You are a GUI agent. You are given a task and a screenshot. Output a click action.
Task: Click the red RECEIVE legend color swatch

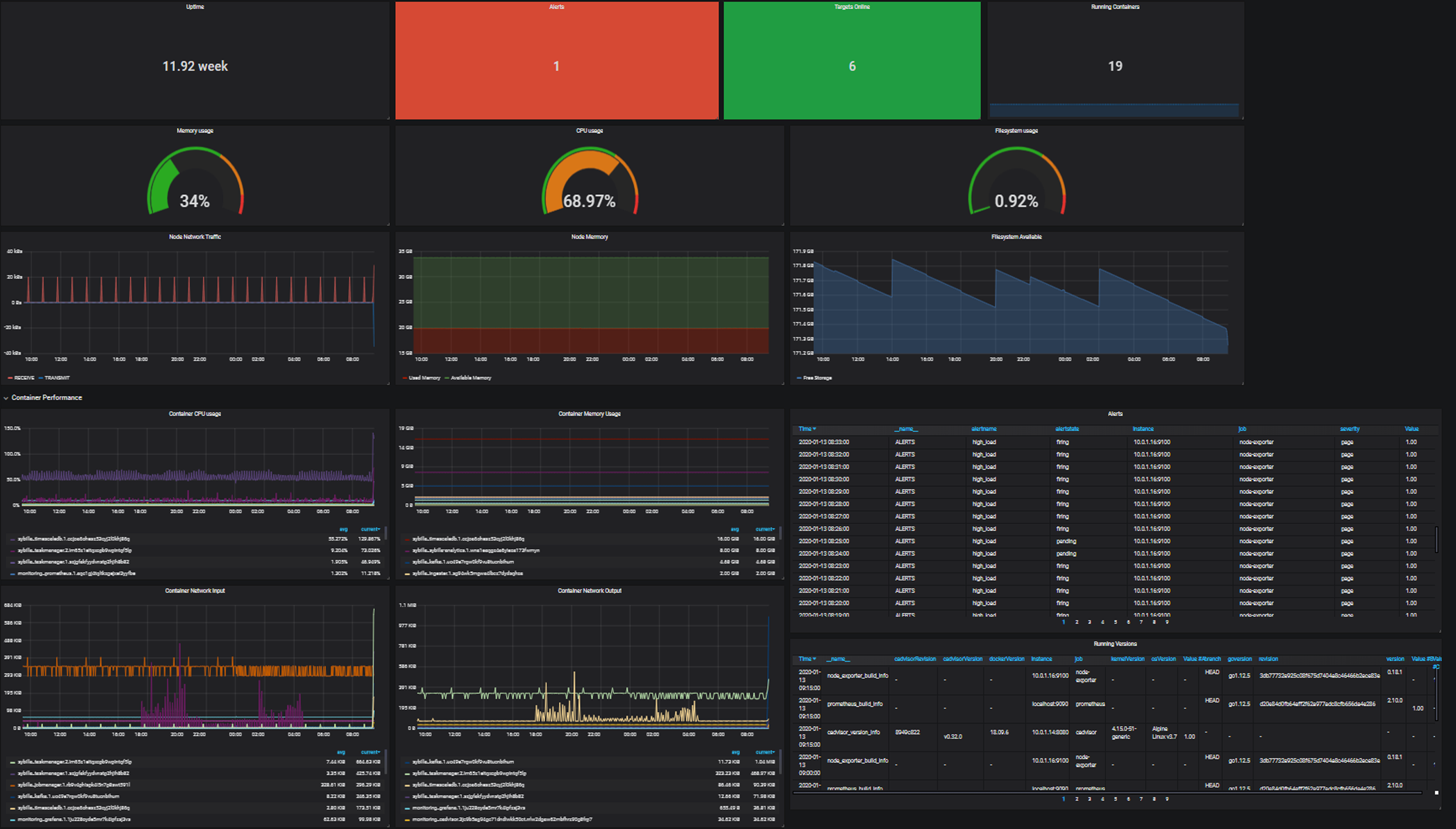coord(10,378)
